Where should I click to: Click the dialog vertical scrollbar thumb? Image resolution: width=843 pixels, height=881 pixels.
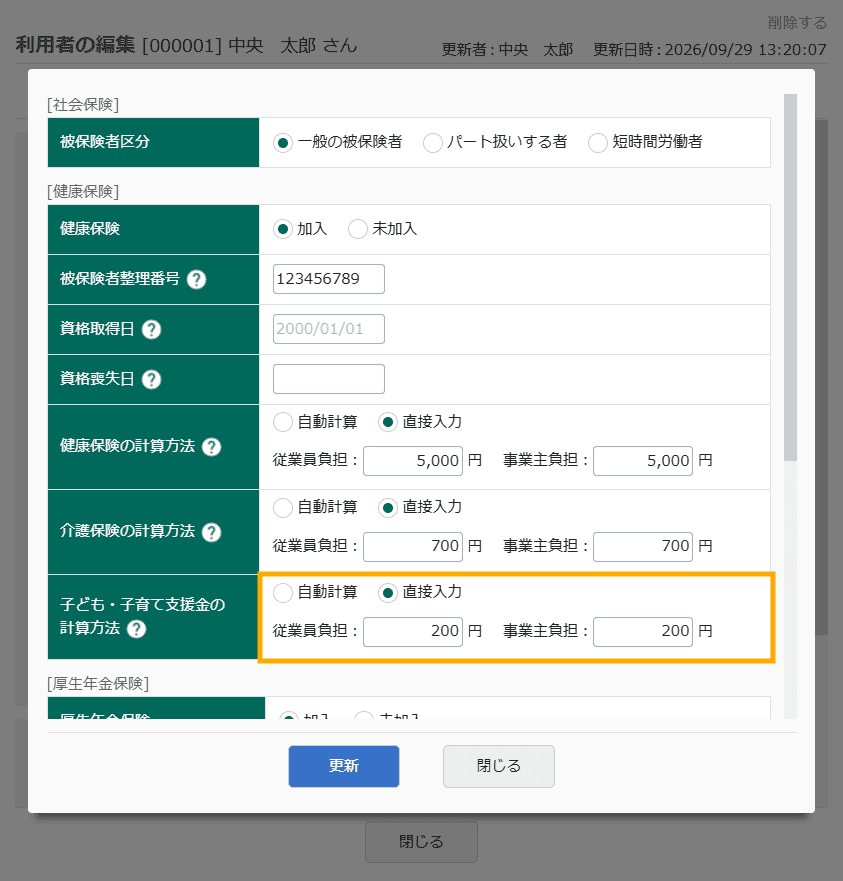[790, 278]
